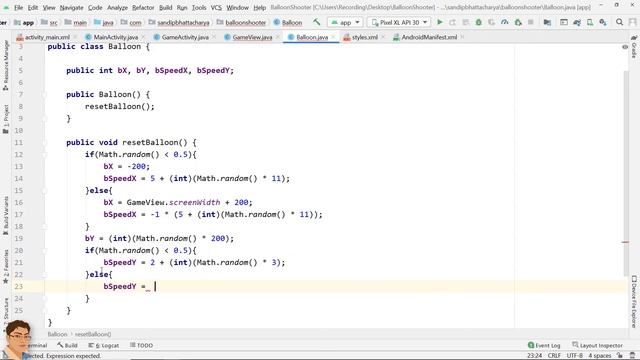The width and height of the screenshot is (640, 360).
Task: Open the Project Structure folder icon
Action: click(x=547, y=22)
